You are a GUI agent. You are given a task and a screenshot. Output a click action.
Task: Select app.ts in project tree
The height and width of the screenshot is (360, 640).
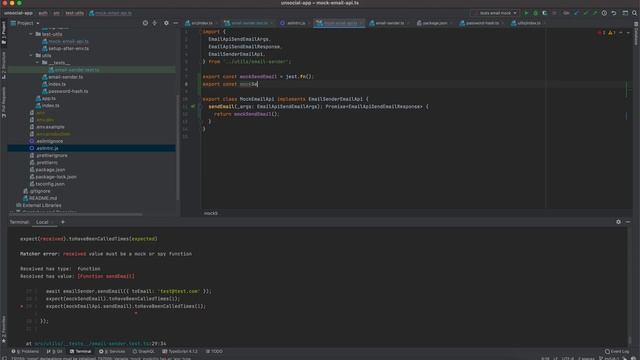pyautogui.click(x=48, y=98)
